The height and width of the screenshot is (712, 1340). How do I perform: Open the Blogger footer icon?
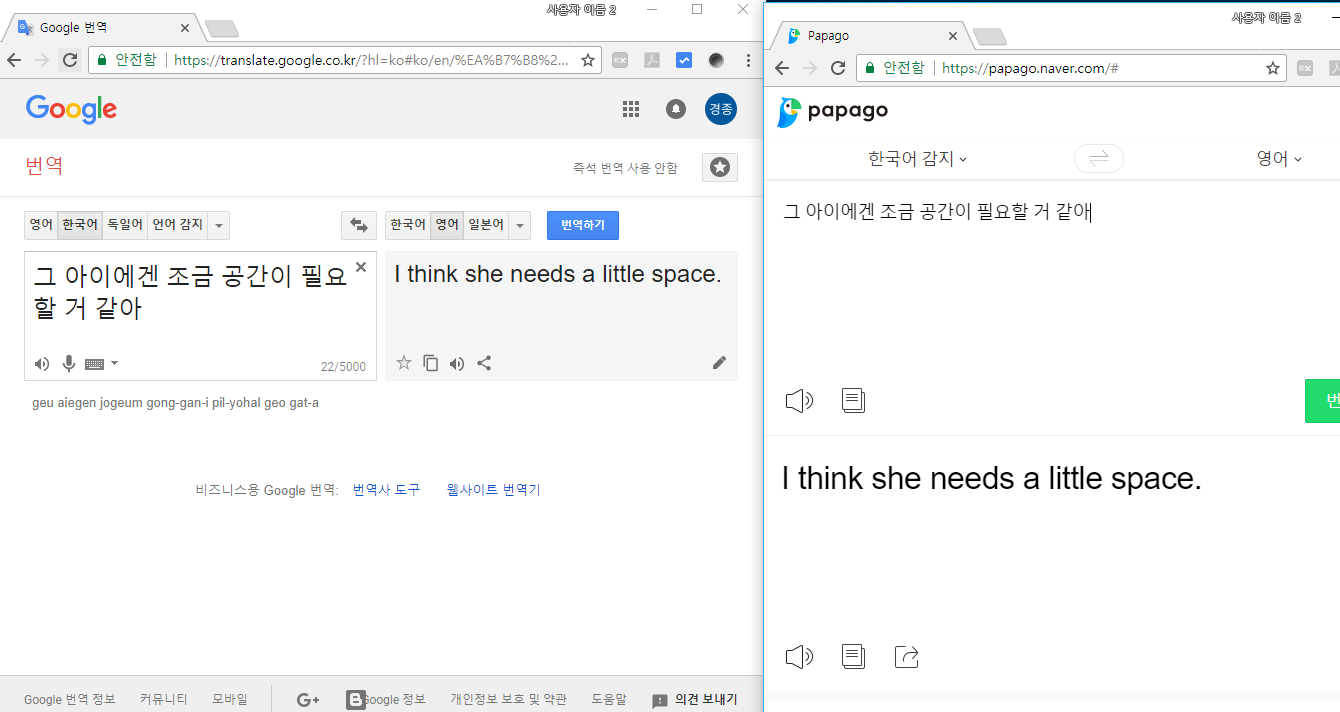tap(355, 700)
